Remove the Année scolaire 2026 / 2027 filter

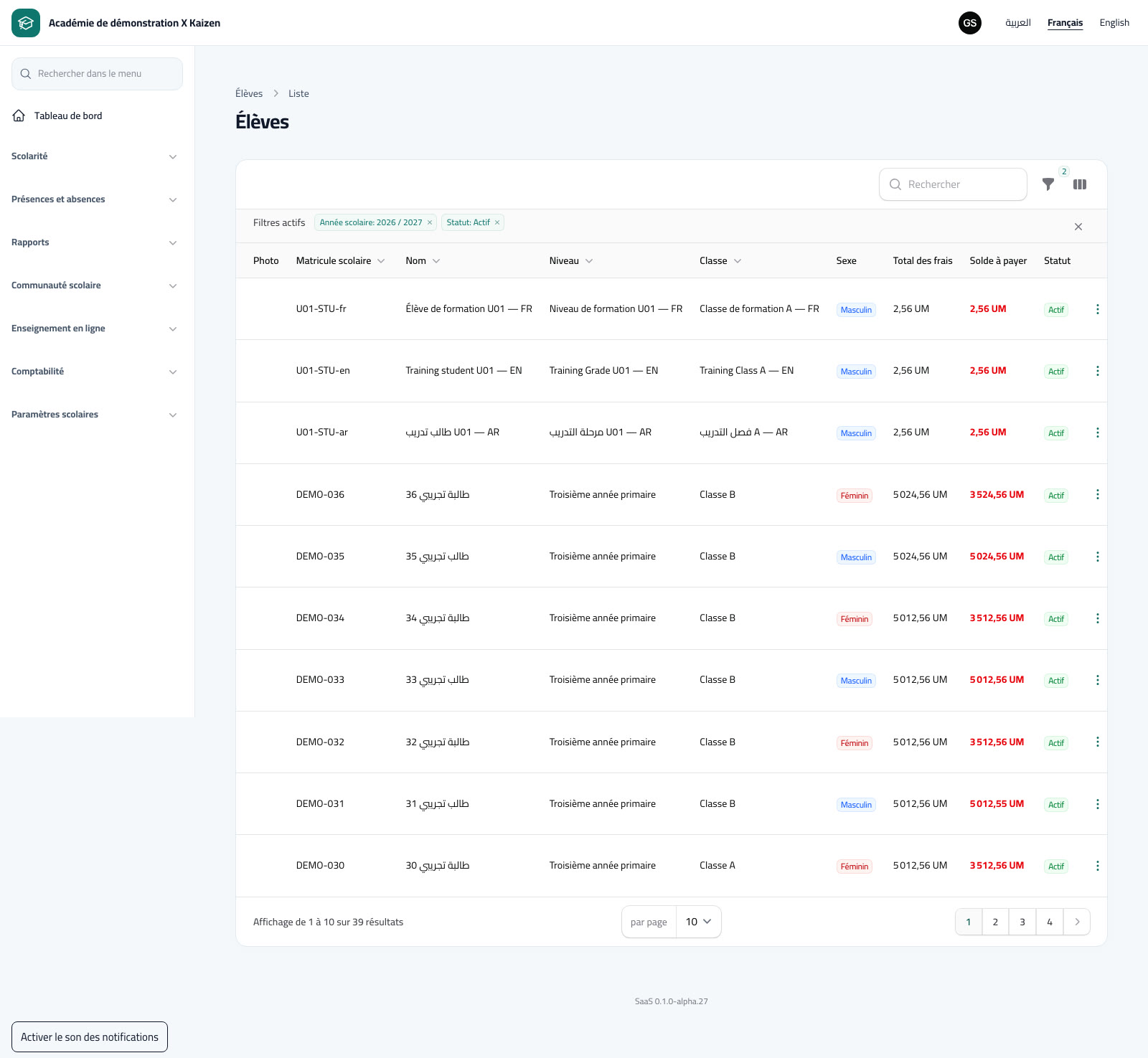click(x=430, y=222)
